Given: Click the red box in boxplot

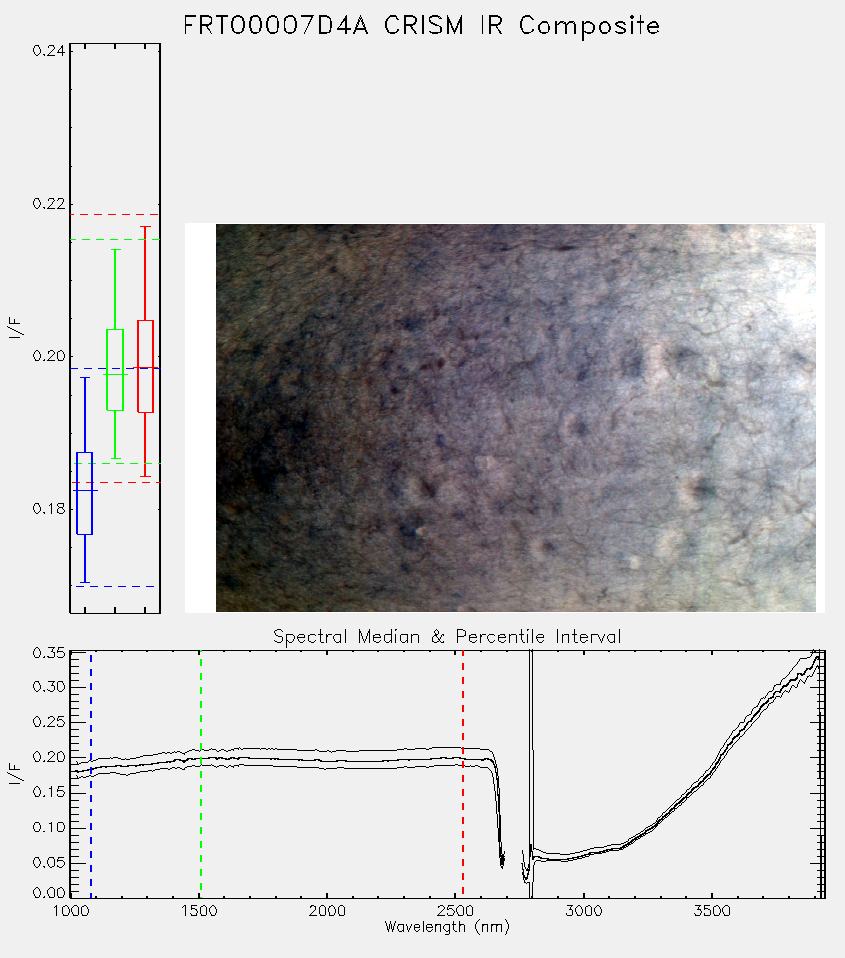Looking at the screenshot, I should coord(145,366).
